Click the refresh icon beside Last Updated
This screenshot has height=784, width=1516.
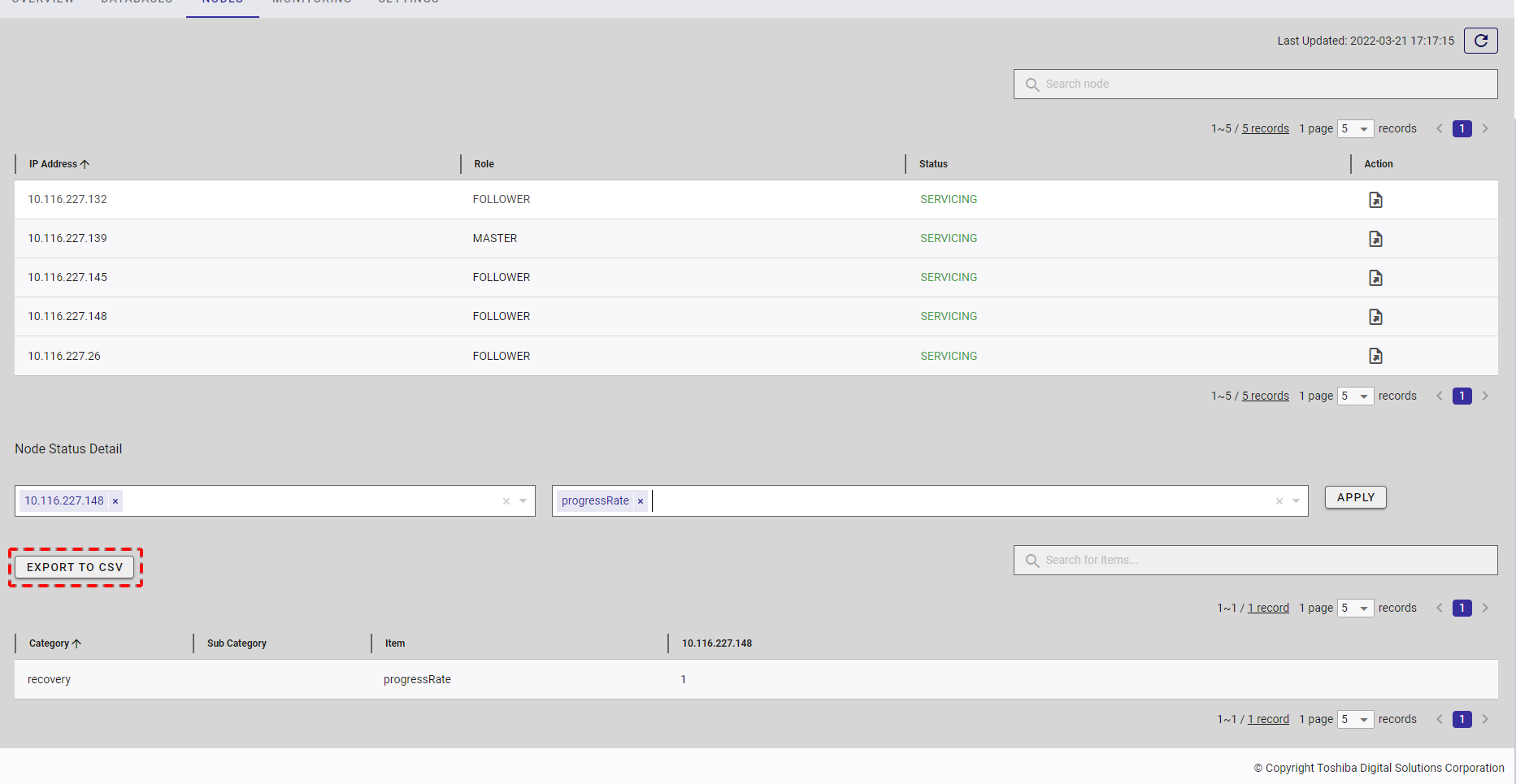pyautogui.click(x=1480, y=41)
